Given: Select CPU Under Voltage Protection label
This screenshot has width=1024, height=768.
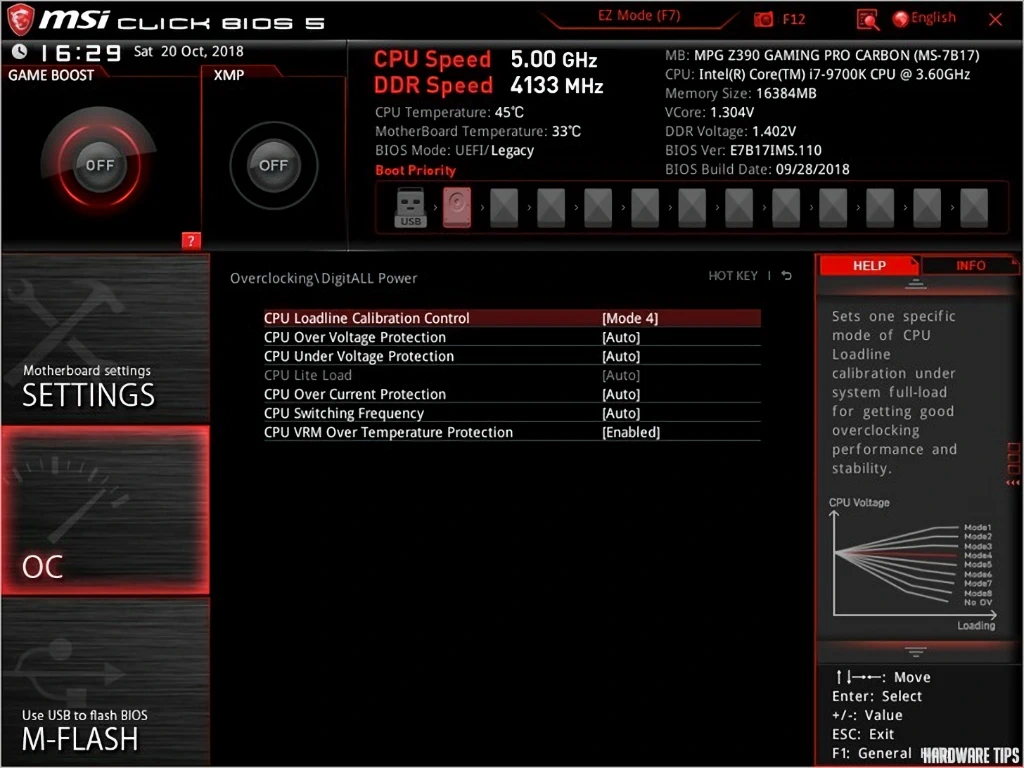Looking at the screenshot, I should [359, 356].
